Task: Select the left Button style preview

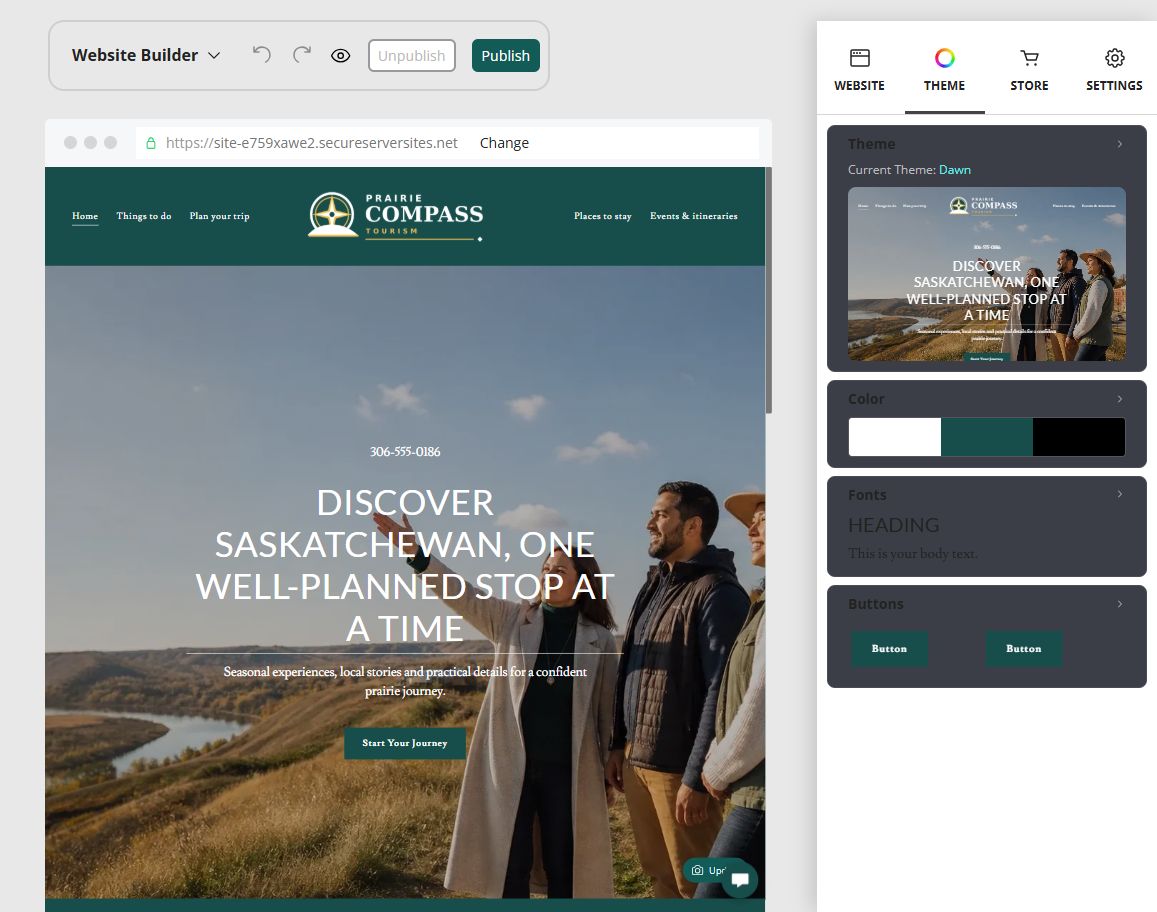Action: pos(889,649)
